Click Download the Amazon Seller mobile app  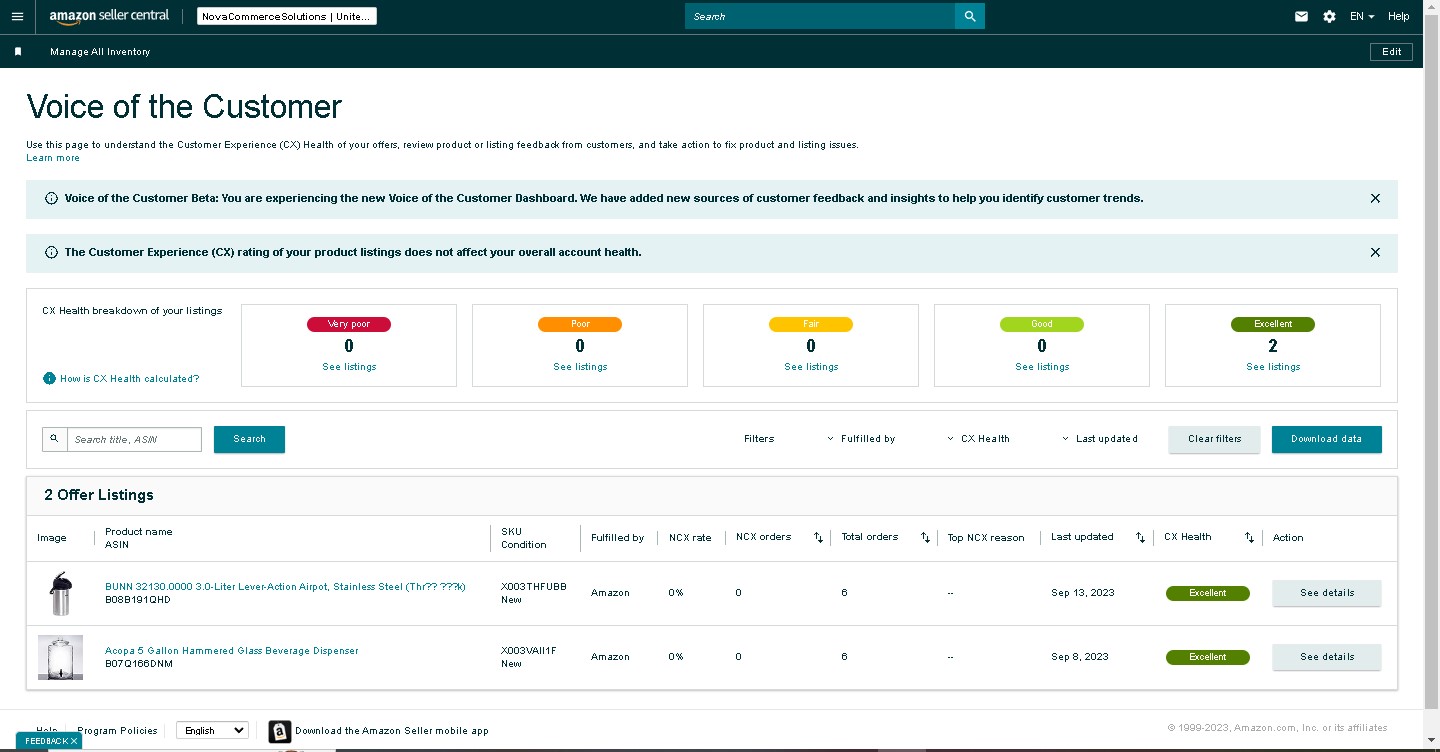(x=392, y=731)
